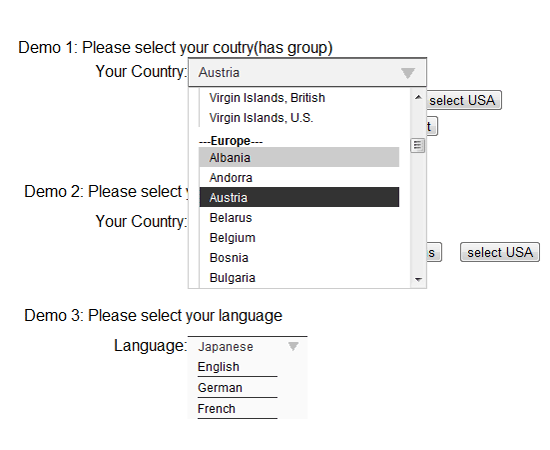Select Bosnia from the dropdown list
The image size is (550, 450).
pyautogui.click(x=299, y=257)
